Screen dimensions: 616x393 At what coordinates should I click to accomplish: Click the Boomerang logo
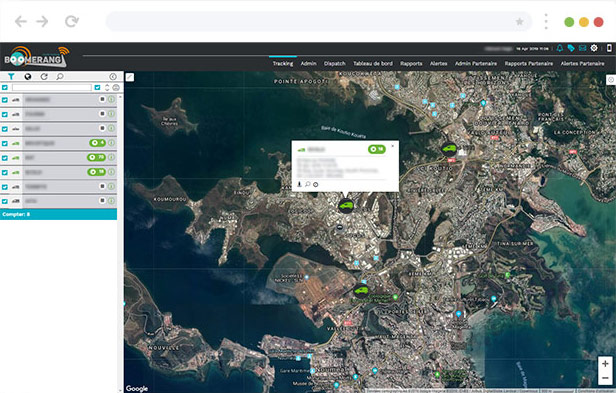37,57
